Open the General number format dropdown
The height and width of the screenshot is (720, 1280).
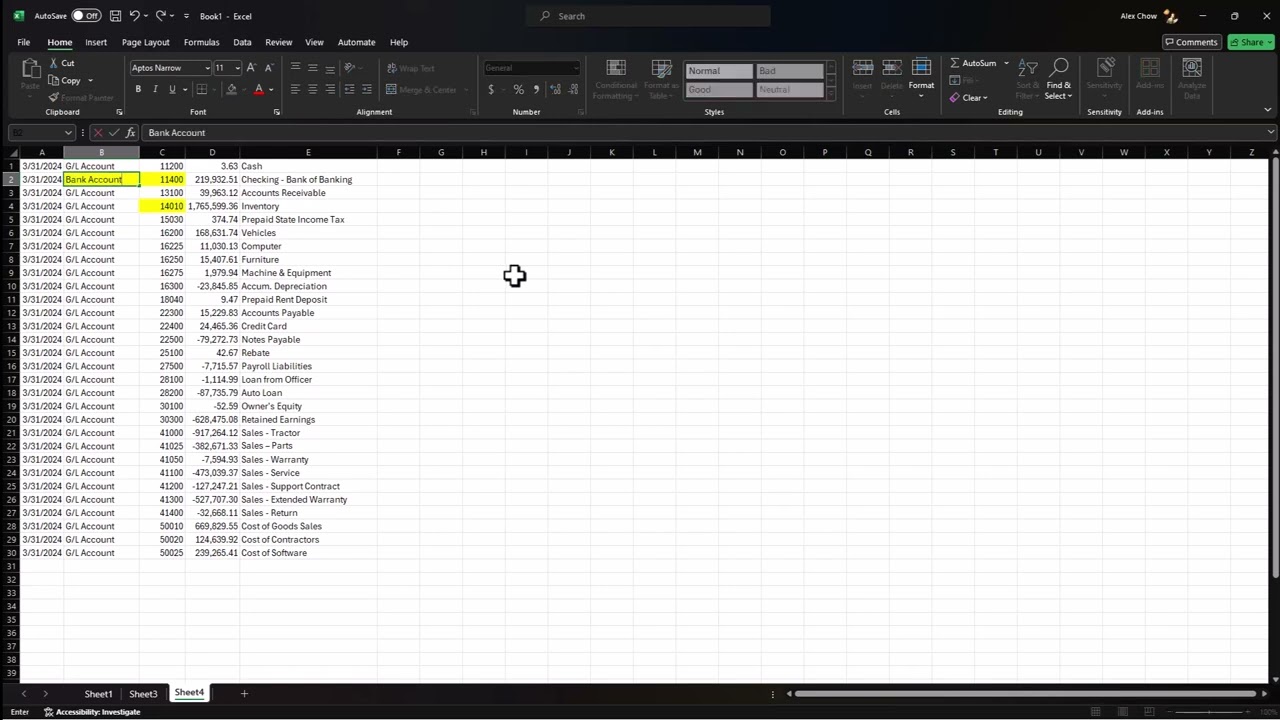coord(575,68)
